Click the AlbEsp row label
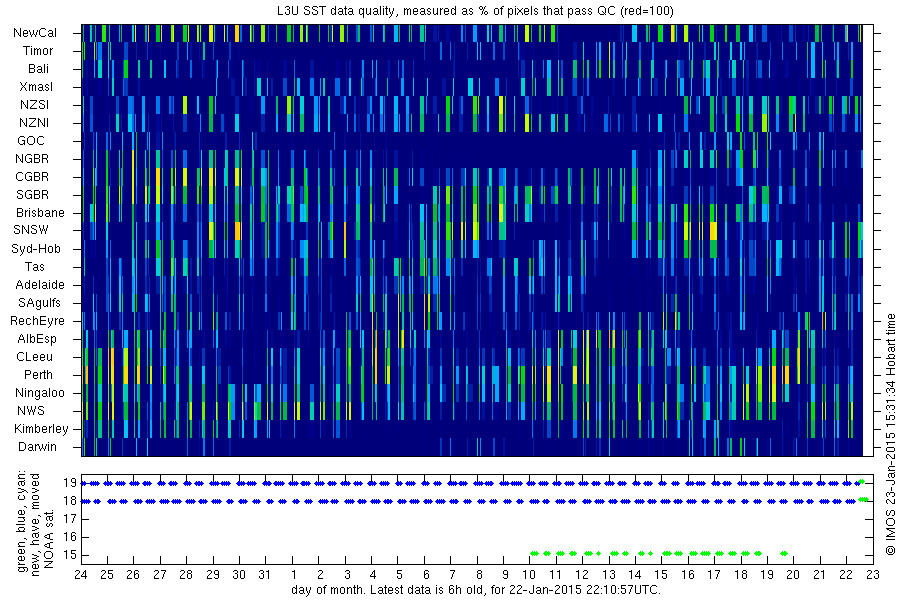 (37, 339)
